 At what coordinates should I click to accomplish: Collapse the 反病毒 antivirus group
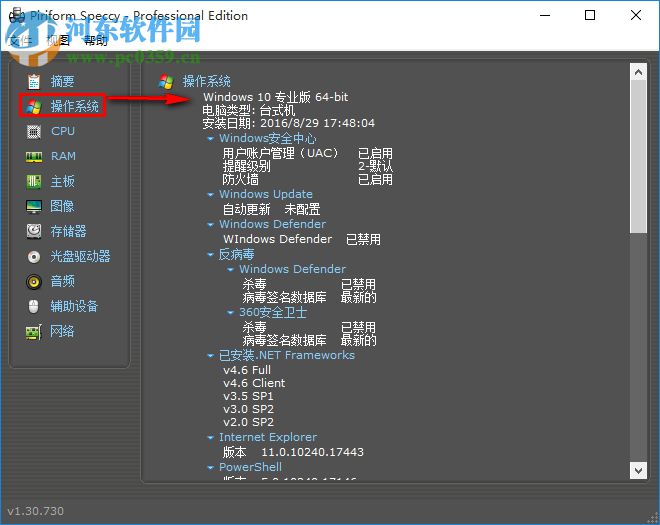point(210,254)
